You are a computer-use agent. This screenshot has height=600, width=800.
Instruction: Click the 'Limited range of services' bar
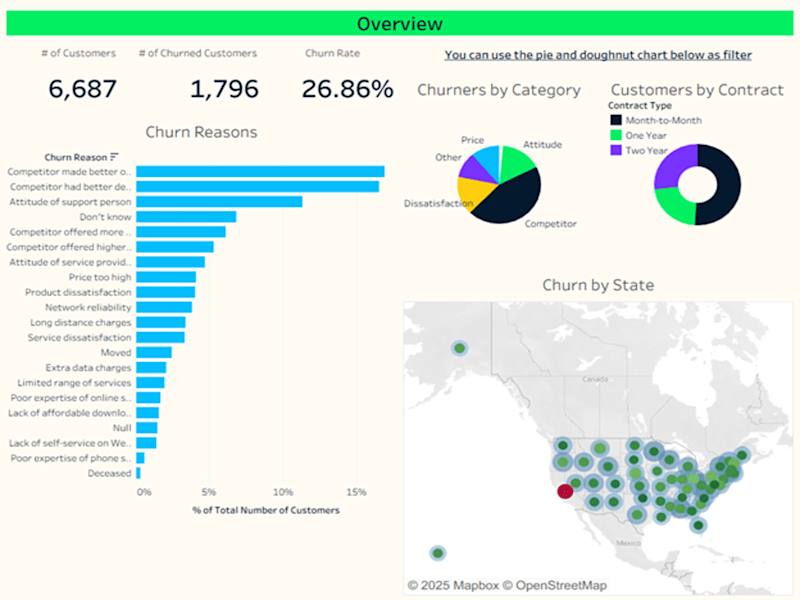[x=151, y=383]
